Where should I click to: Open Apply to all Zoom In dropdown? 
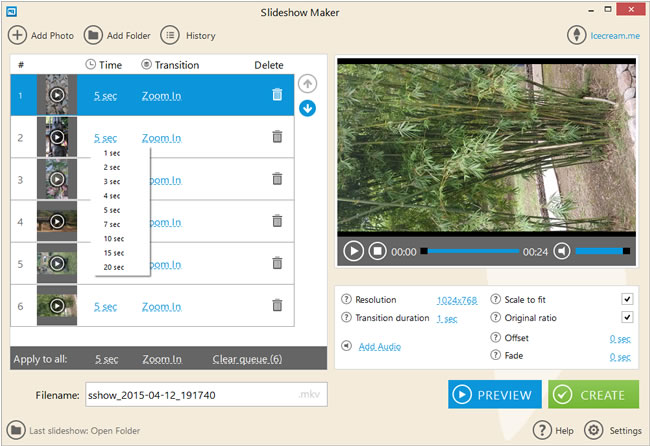(161, 359)
